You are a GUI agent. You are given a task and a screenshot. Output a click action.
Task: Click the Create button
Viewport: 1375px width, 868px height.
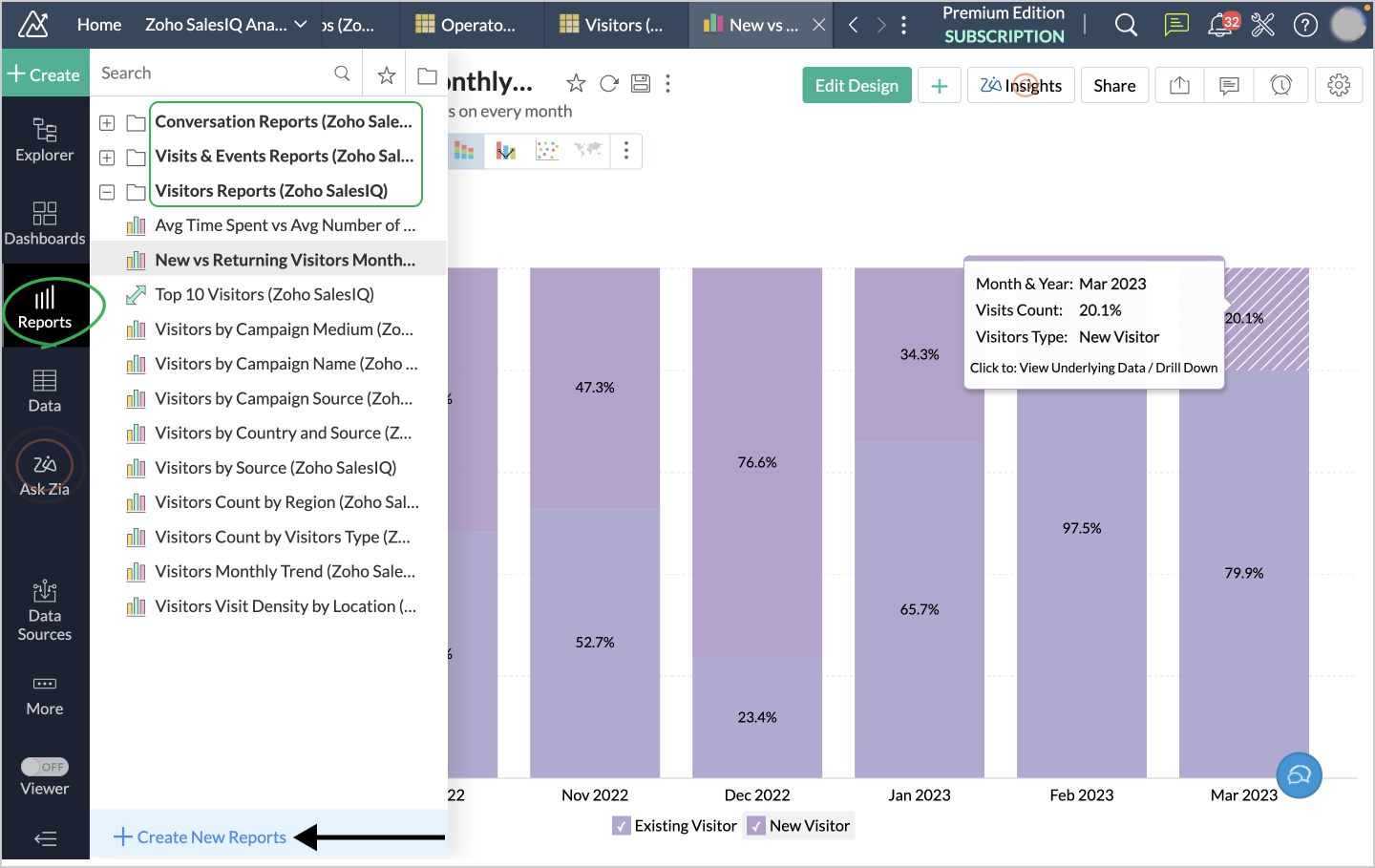(x=45, y=74)
